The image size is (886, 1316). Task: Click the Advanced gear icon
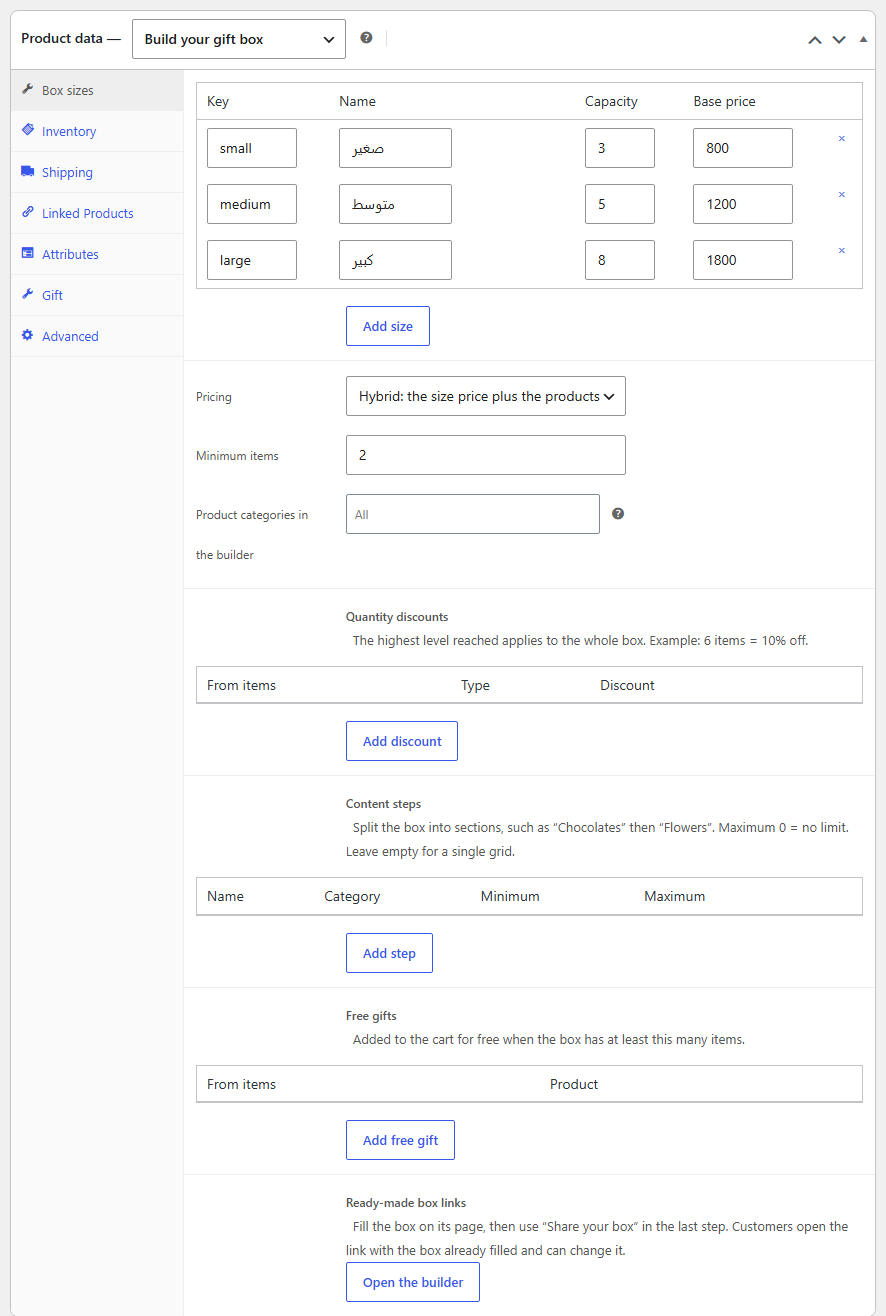[x=28, y=335]
